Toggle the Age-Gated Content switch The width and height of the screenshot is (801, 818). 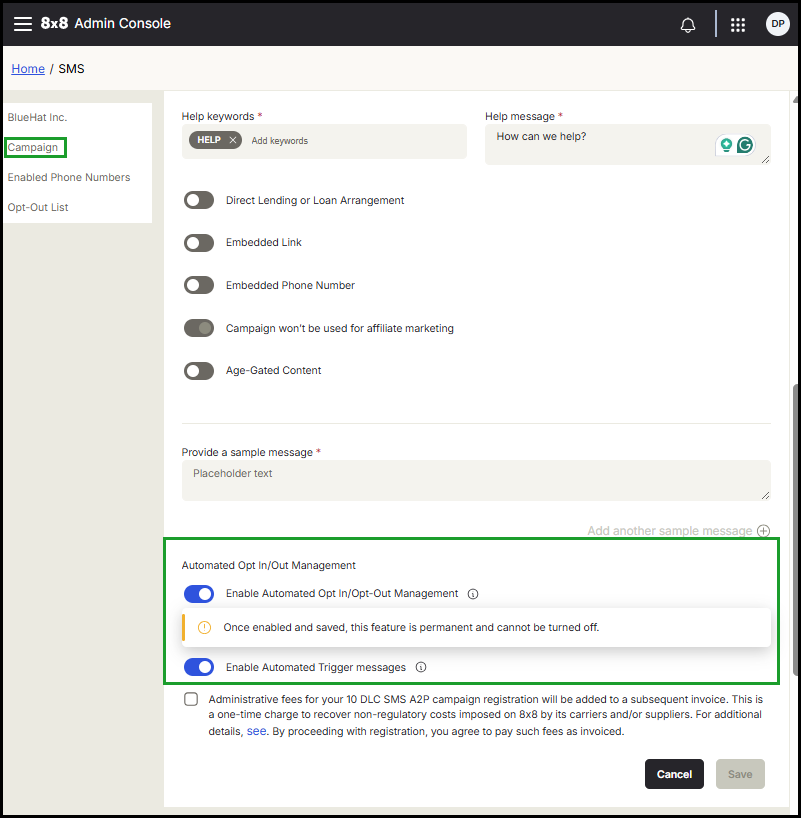point(199,371)
